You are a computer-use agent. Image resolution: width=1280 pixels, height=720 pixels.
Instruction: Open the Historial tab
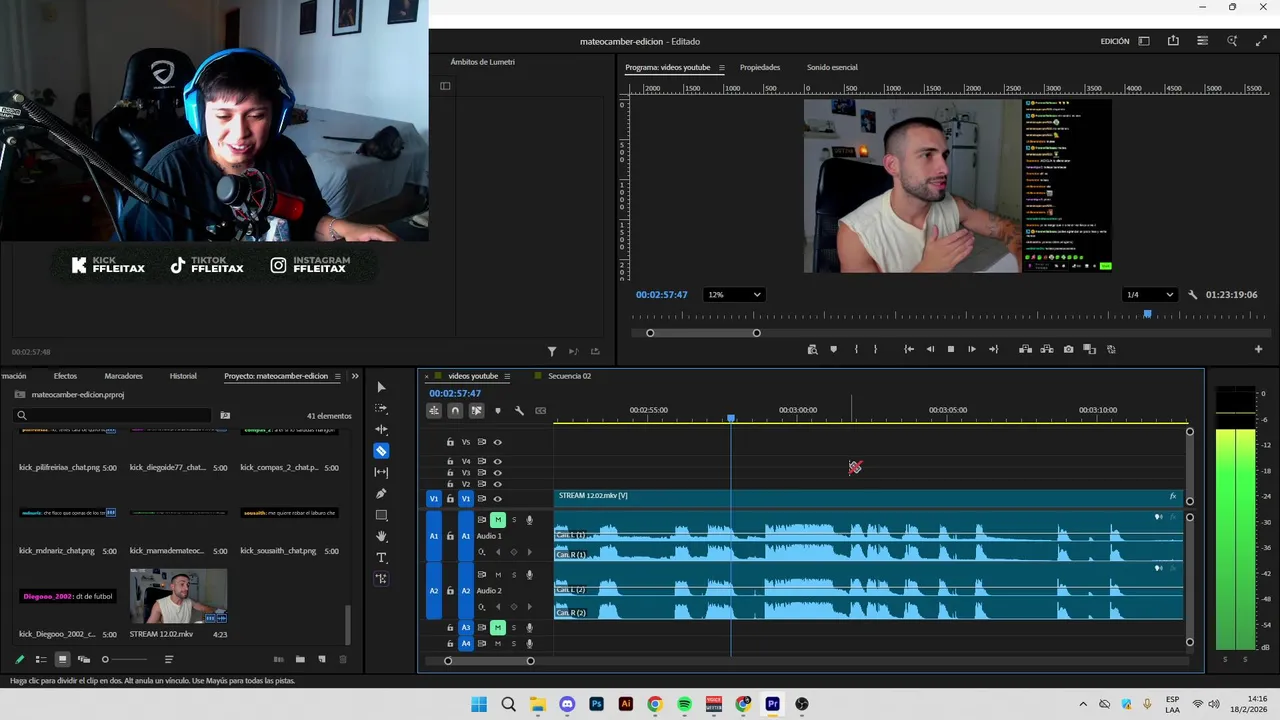pyautogui.click(x=183, y=376)
